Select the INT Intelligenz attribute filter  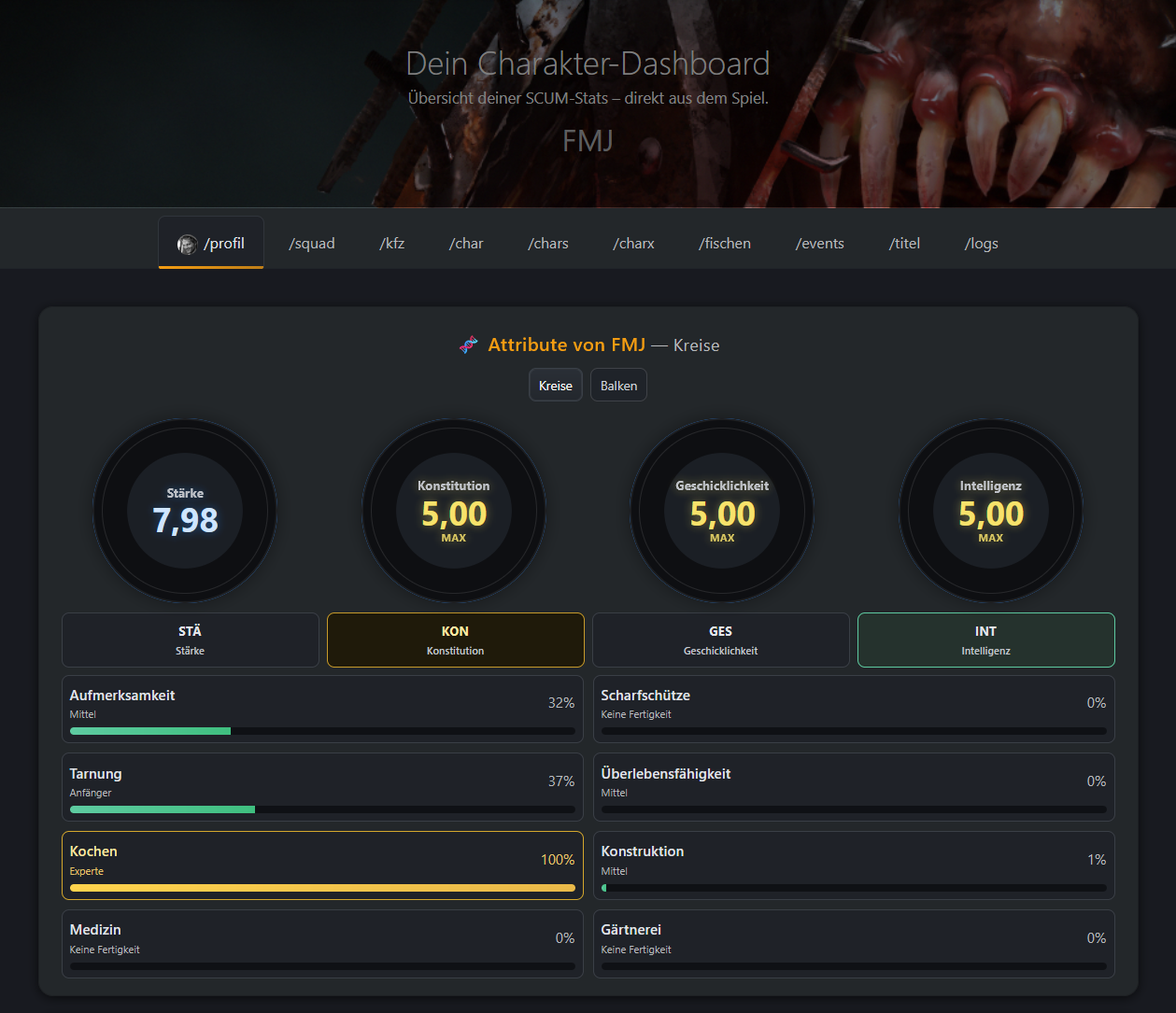point(986,640)
